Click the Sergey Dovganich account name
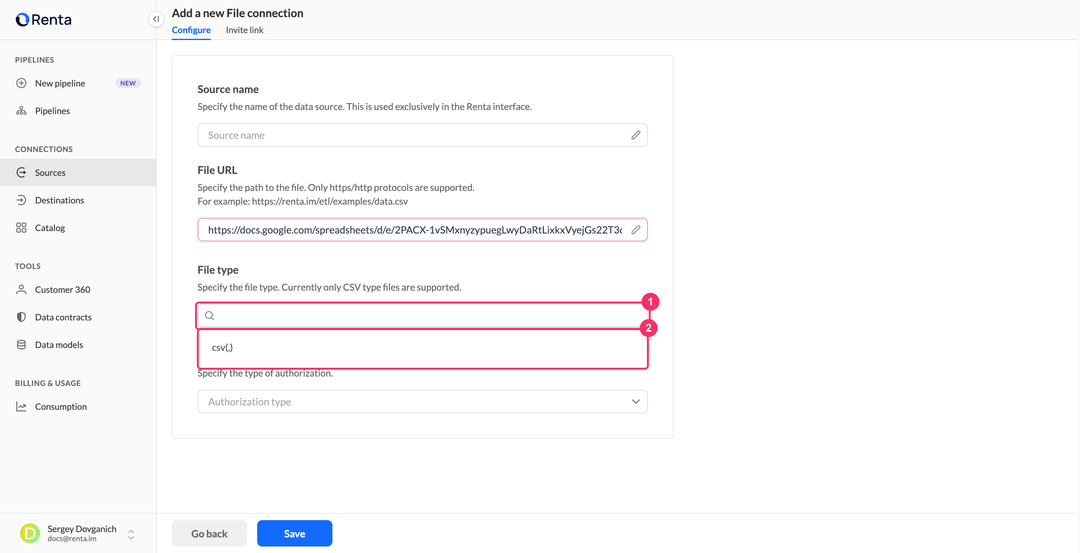 pyautogui.click(x=82, y=529)
